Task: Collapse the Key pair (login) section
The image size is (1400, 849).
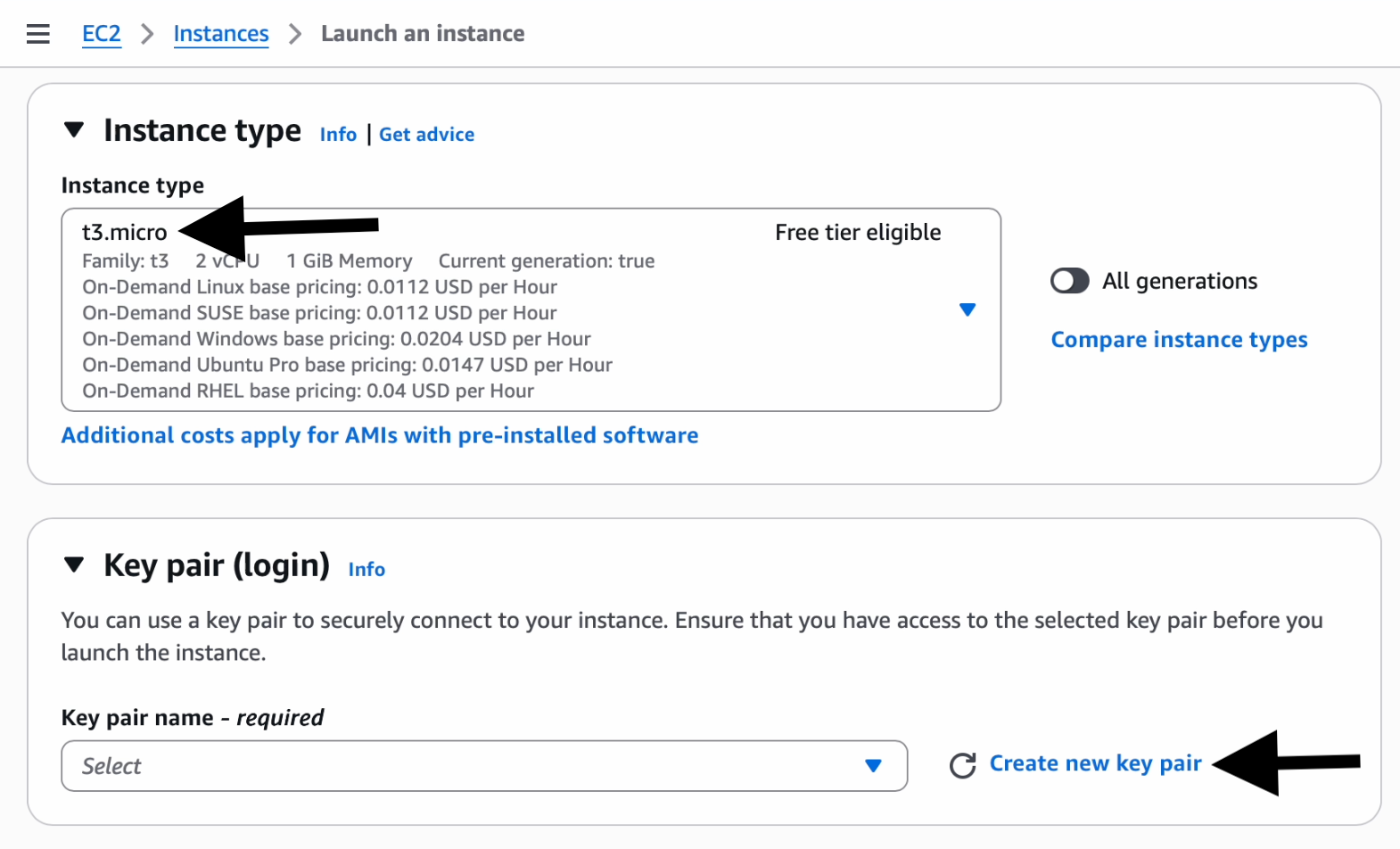Action: point(74,565)
